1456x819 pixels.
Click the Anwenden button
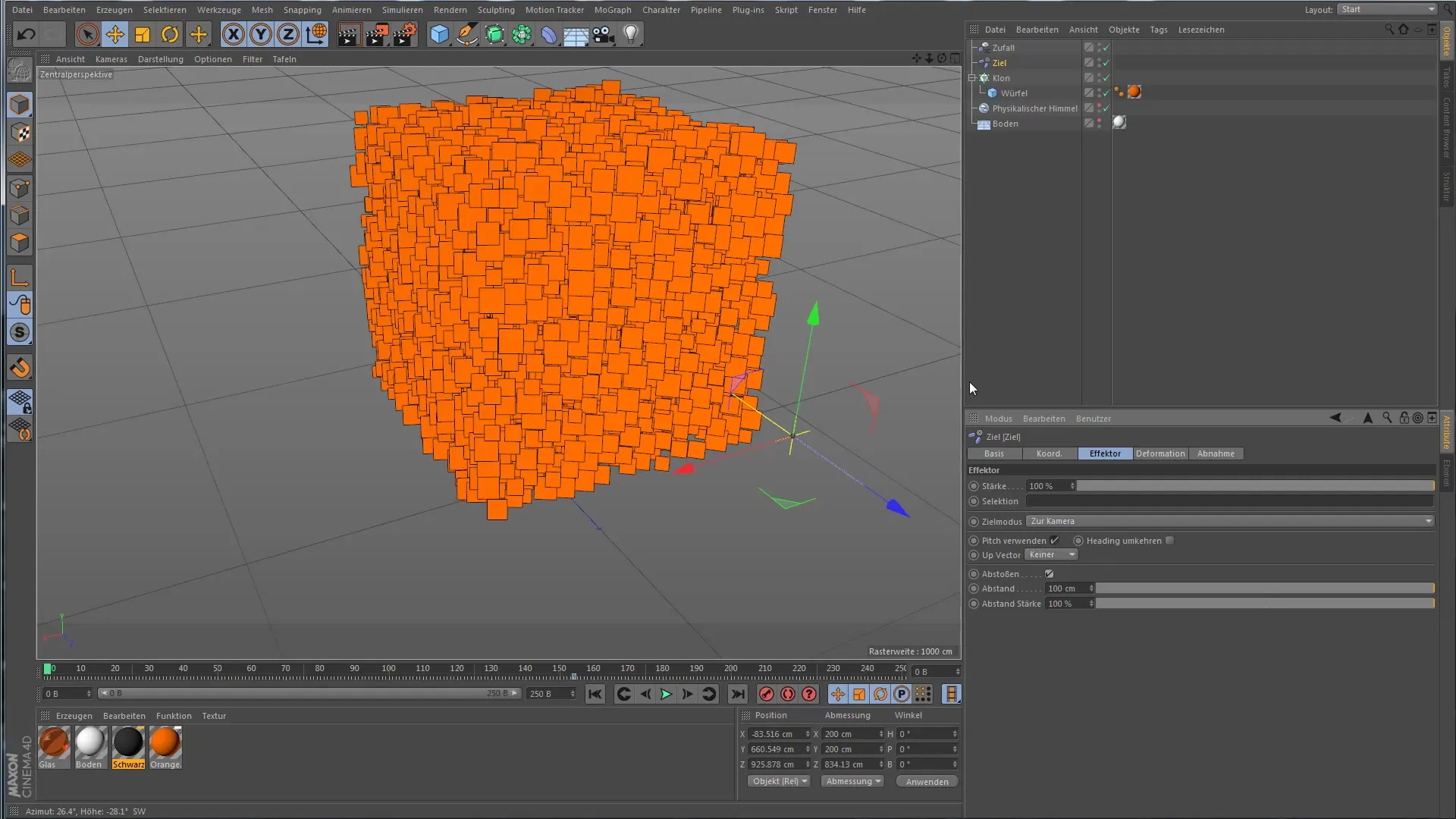click(927, 781)
